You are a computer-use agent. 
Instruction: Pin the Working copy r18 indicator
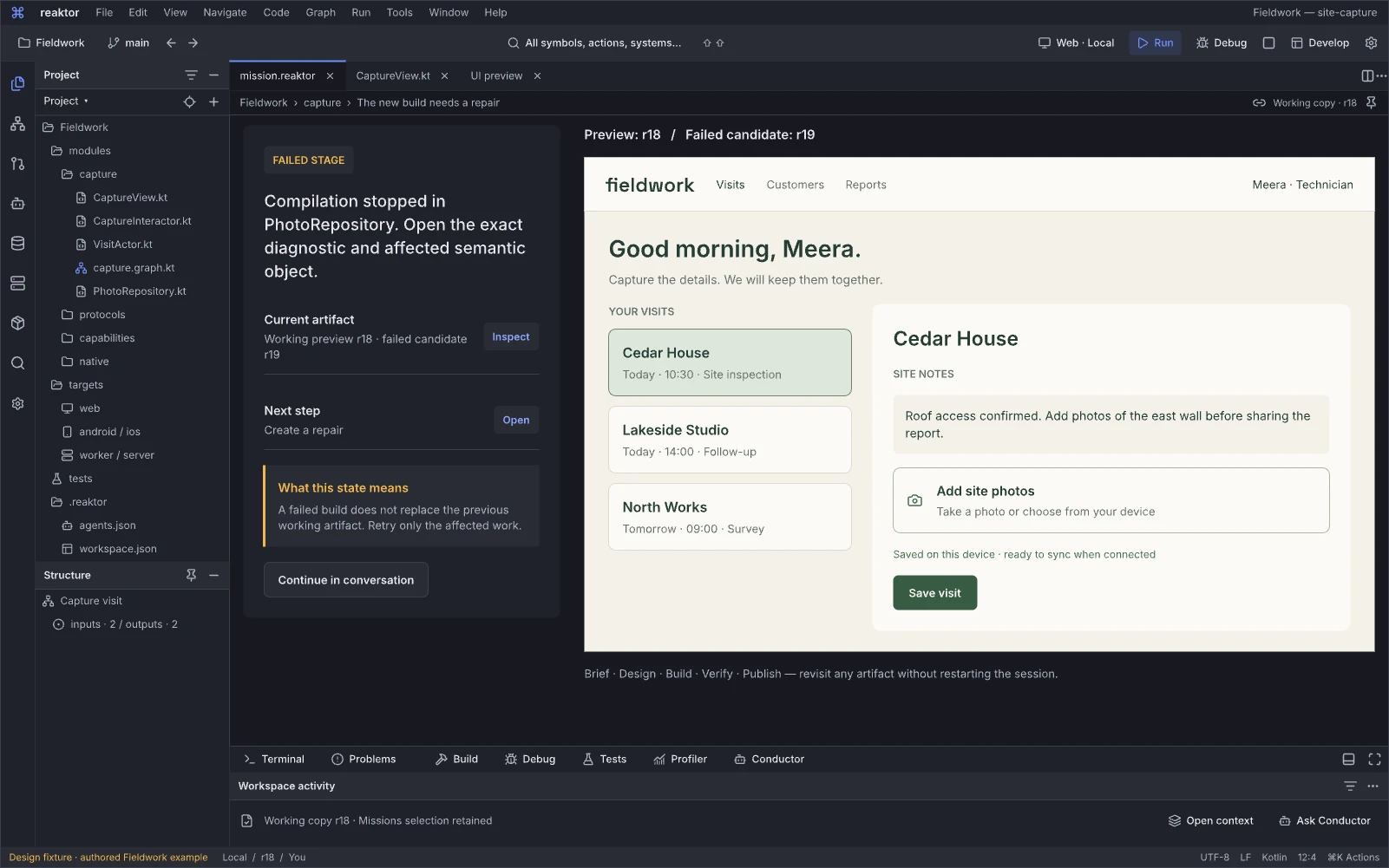1371,102
